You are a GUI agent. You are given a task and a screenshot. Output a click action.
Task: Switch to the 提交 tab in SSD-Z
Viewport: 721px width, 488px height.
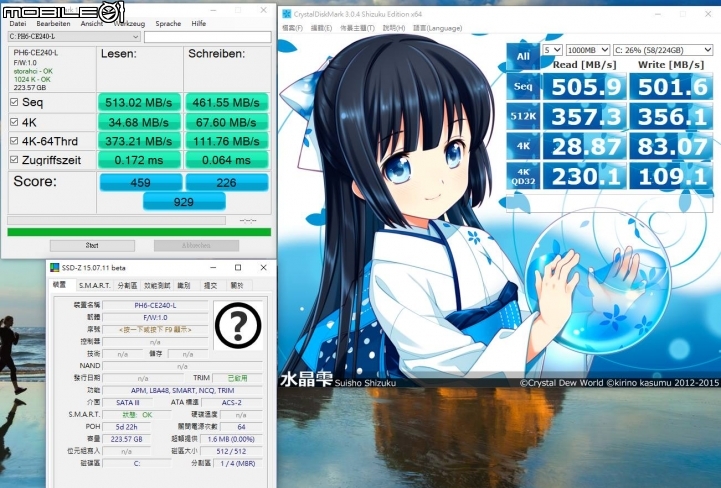[x=211, y=286]
